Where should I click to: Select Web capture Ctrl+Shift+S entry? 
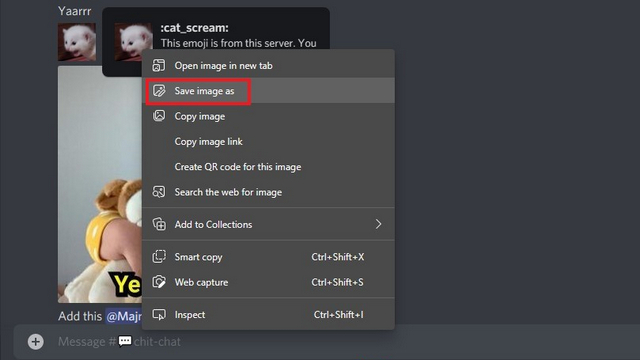(268, 282)
